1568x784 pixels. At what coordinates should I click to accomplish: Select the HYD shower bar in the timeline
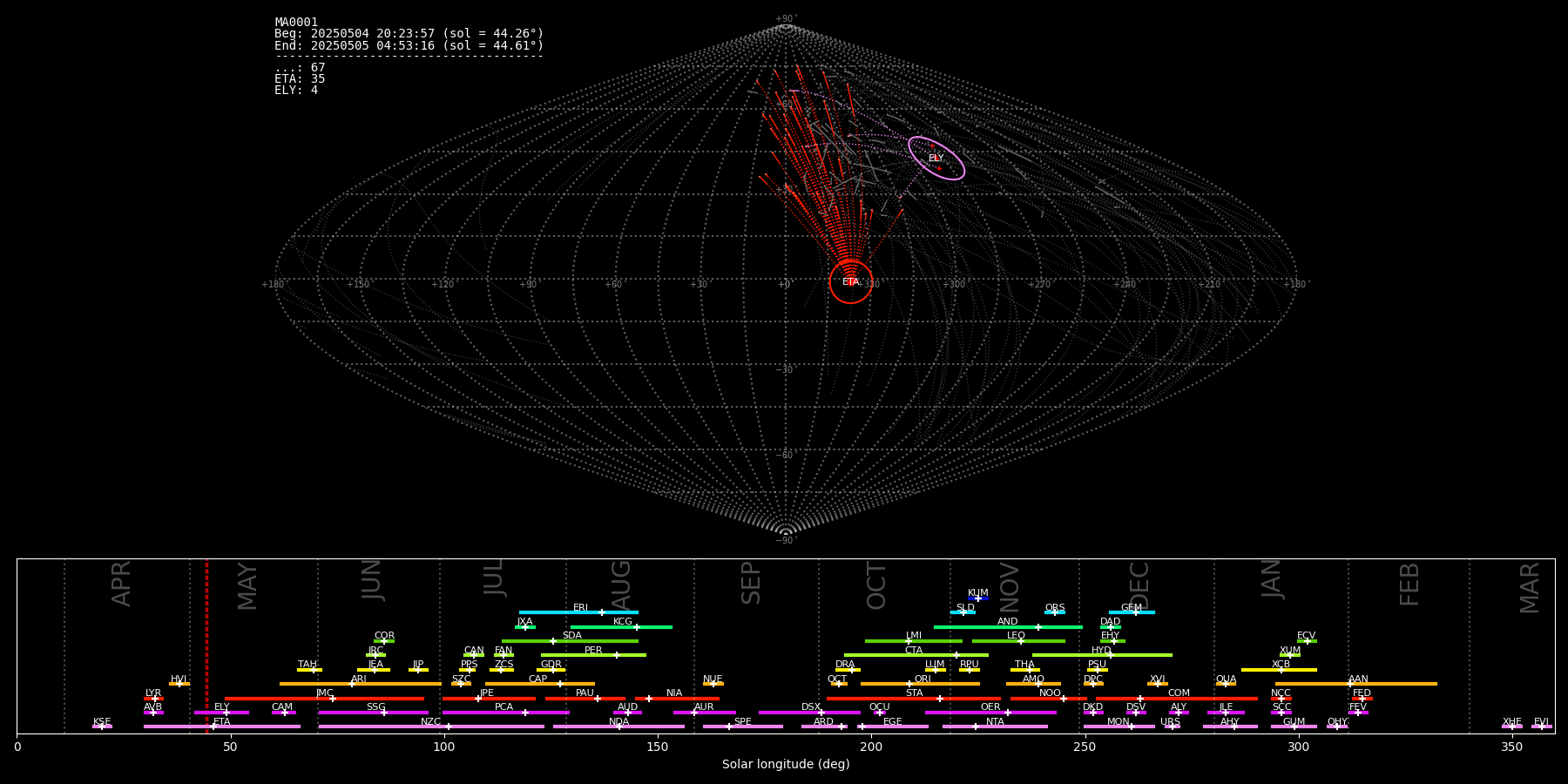point(1102,655)
